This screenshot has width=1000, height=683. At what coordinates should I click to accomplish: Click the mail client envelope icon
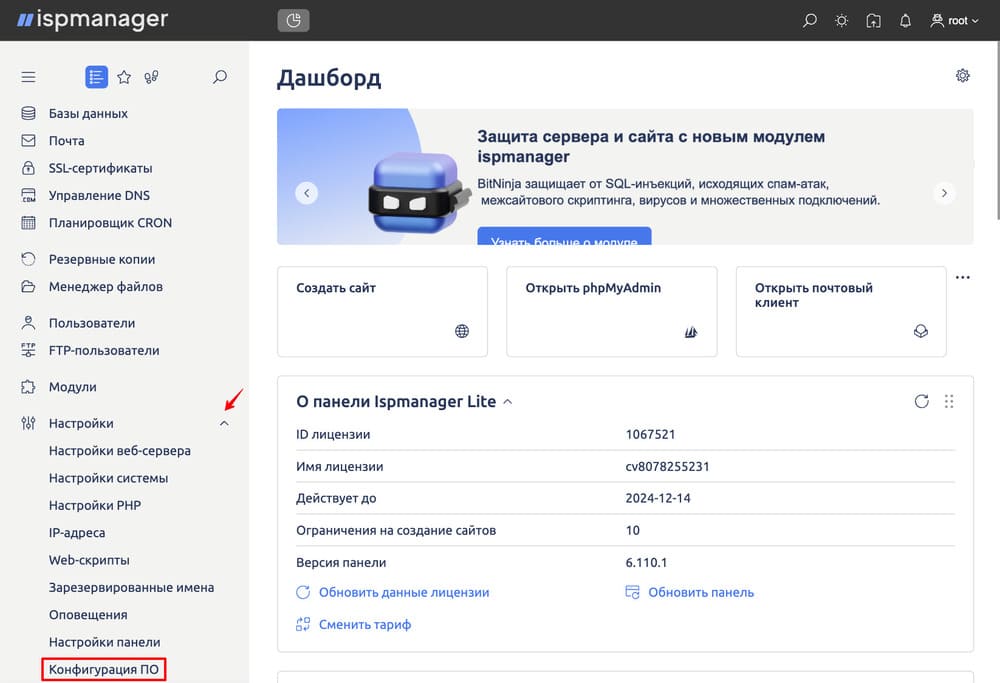click(920, 331)
